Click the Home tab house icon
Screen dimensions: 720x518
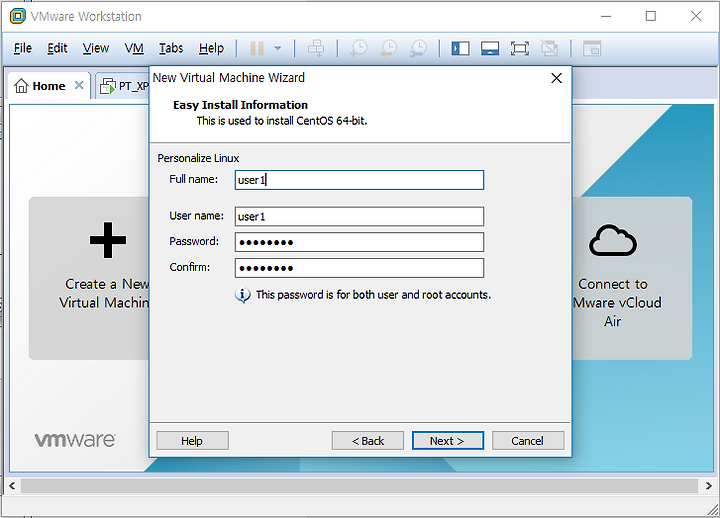[21, 85]
